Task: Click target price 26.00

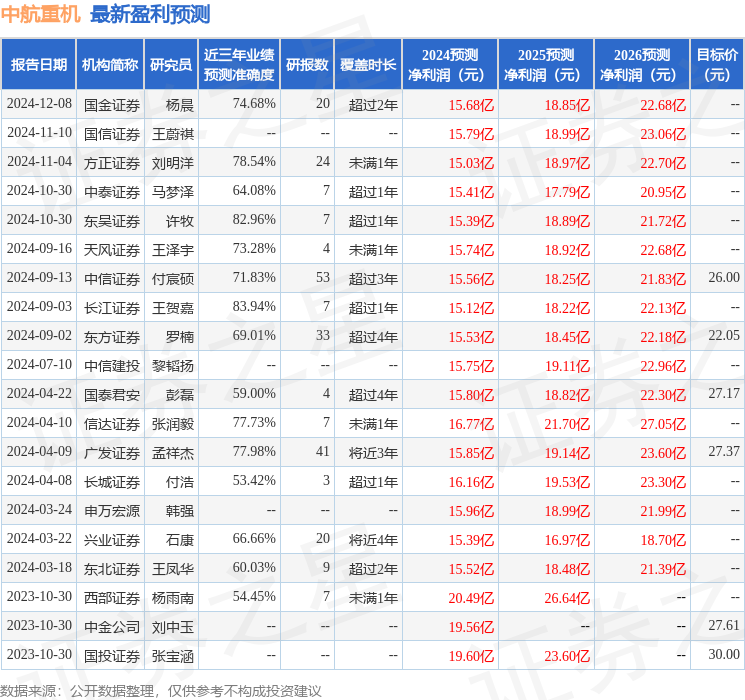Action: point(724,278)
